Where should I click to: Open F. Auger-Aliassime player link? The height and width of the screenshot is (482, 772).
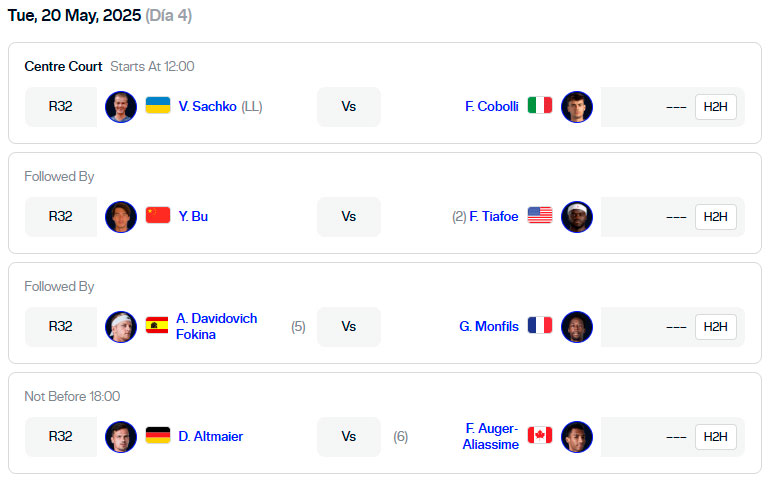pyautogui.click(x=490, y=436)
